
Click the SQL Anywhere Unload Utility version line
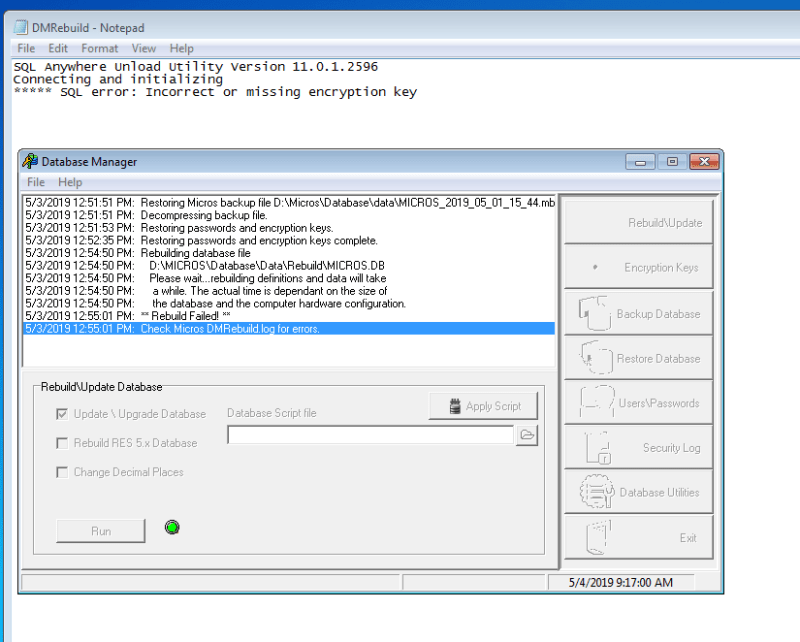click(195, 66)
